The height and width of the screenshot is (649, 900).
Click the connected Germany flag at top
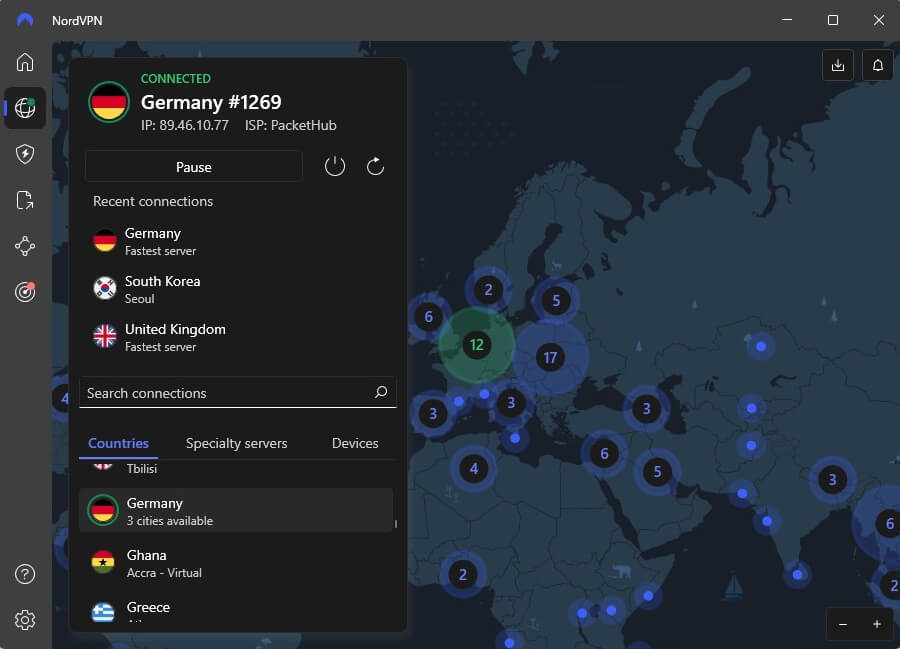point(108,102)
